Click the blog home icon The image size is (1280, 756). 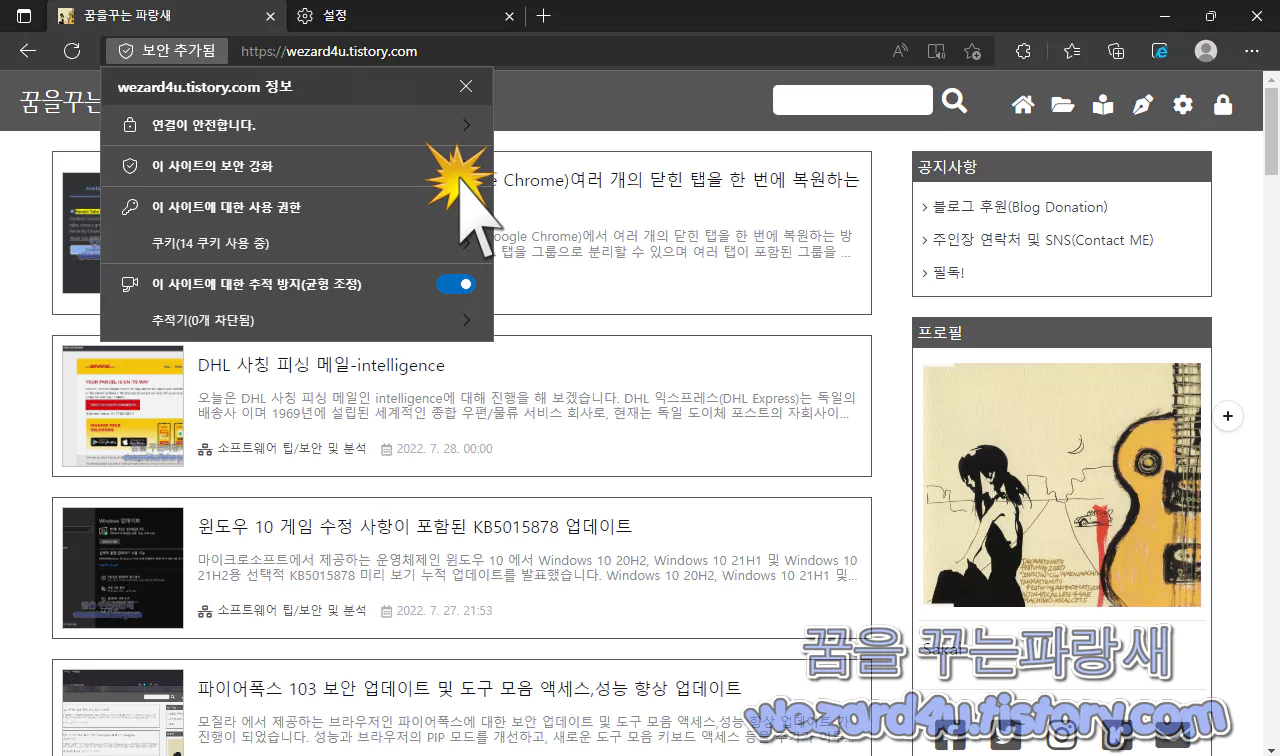point(1022,103)
